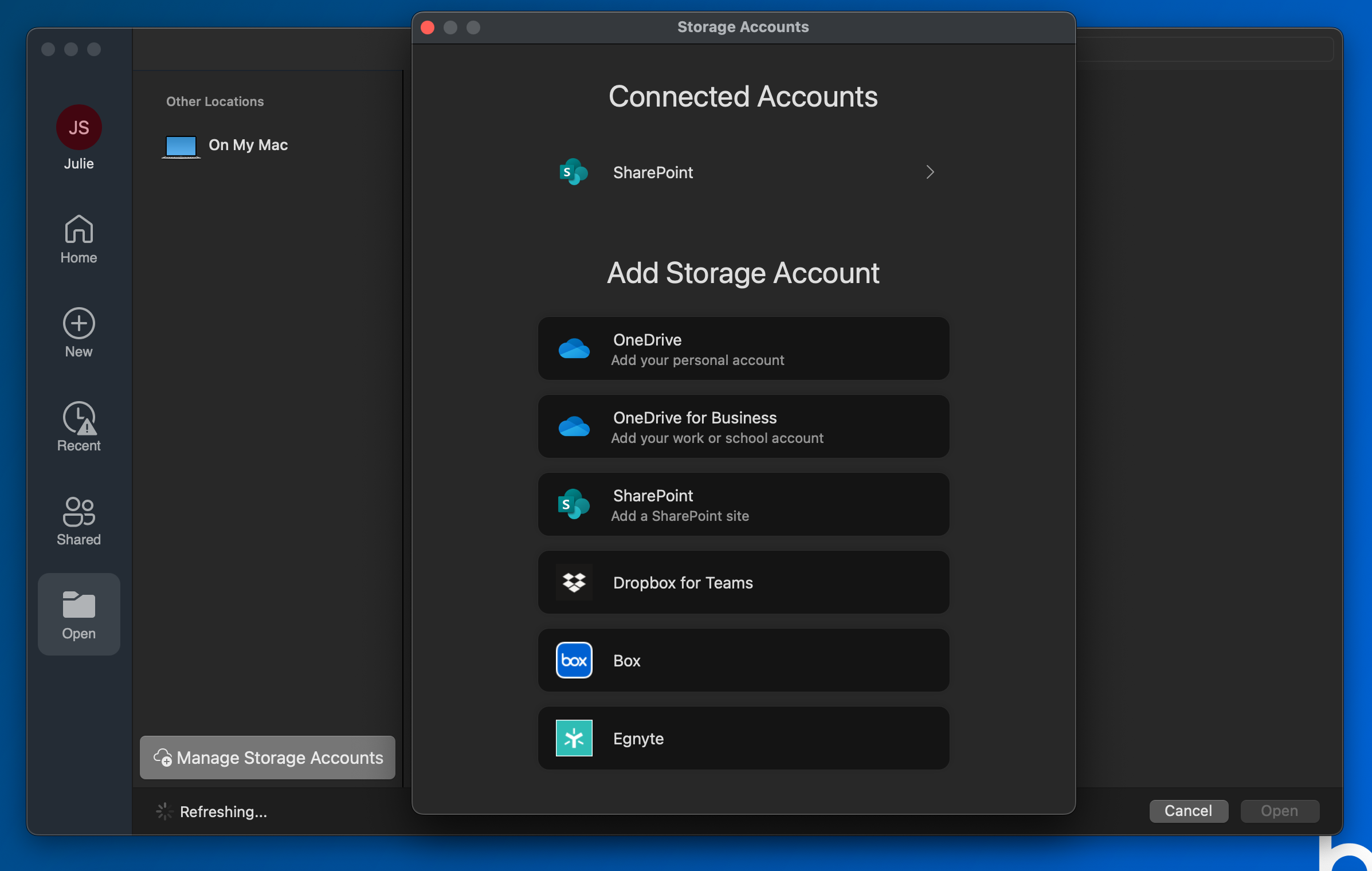Select the New document plus icon

79,323
